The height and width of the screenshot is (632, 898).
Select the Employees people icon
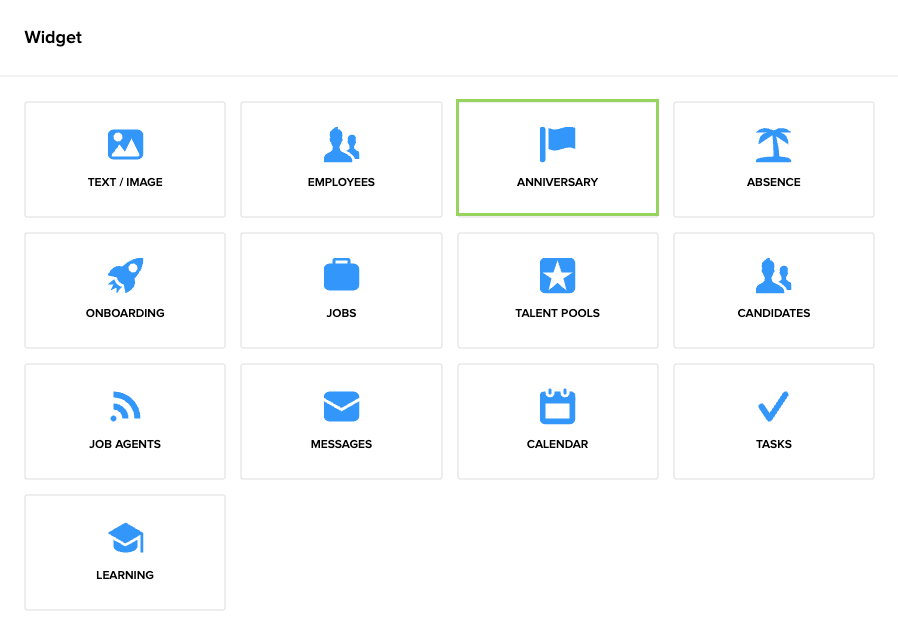tap(341, 145)
